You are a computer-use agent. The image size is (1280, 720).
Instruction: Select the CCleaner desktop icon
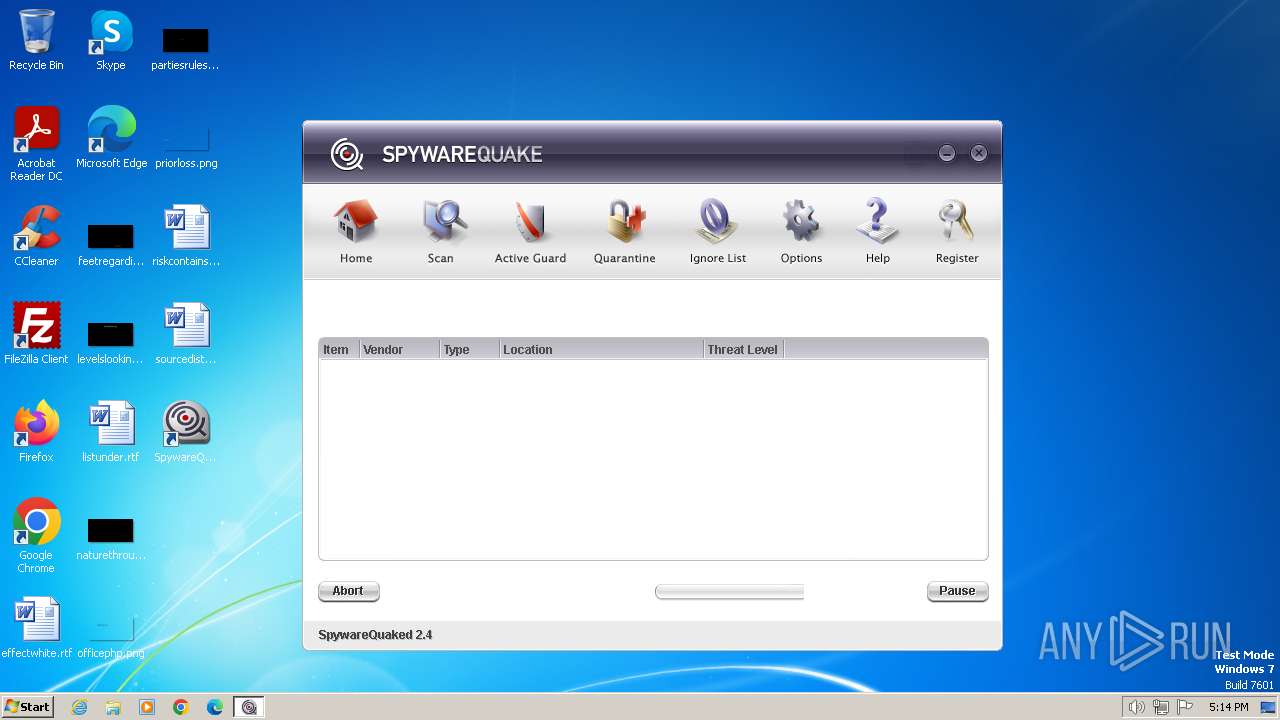(36, 236)
